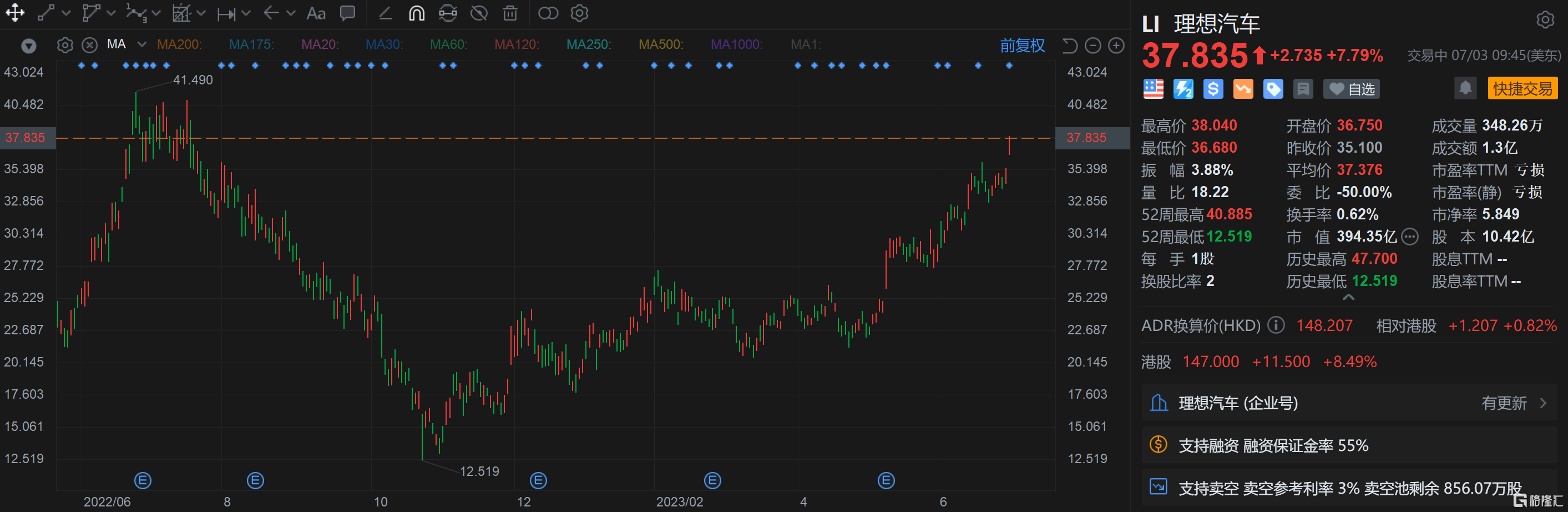This screenshot has width=1568, height=512.
Task: Click the price alert bell icon
Action: [1465, 88]
